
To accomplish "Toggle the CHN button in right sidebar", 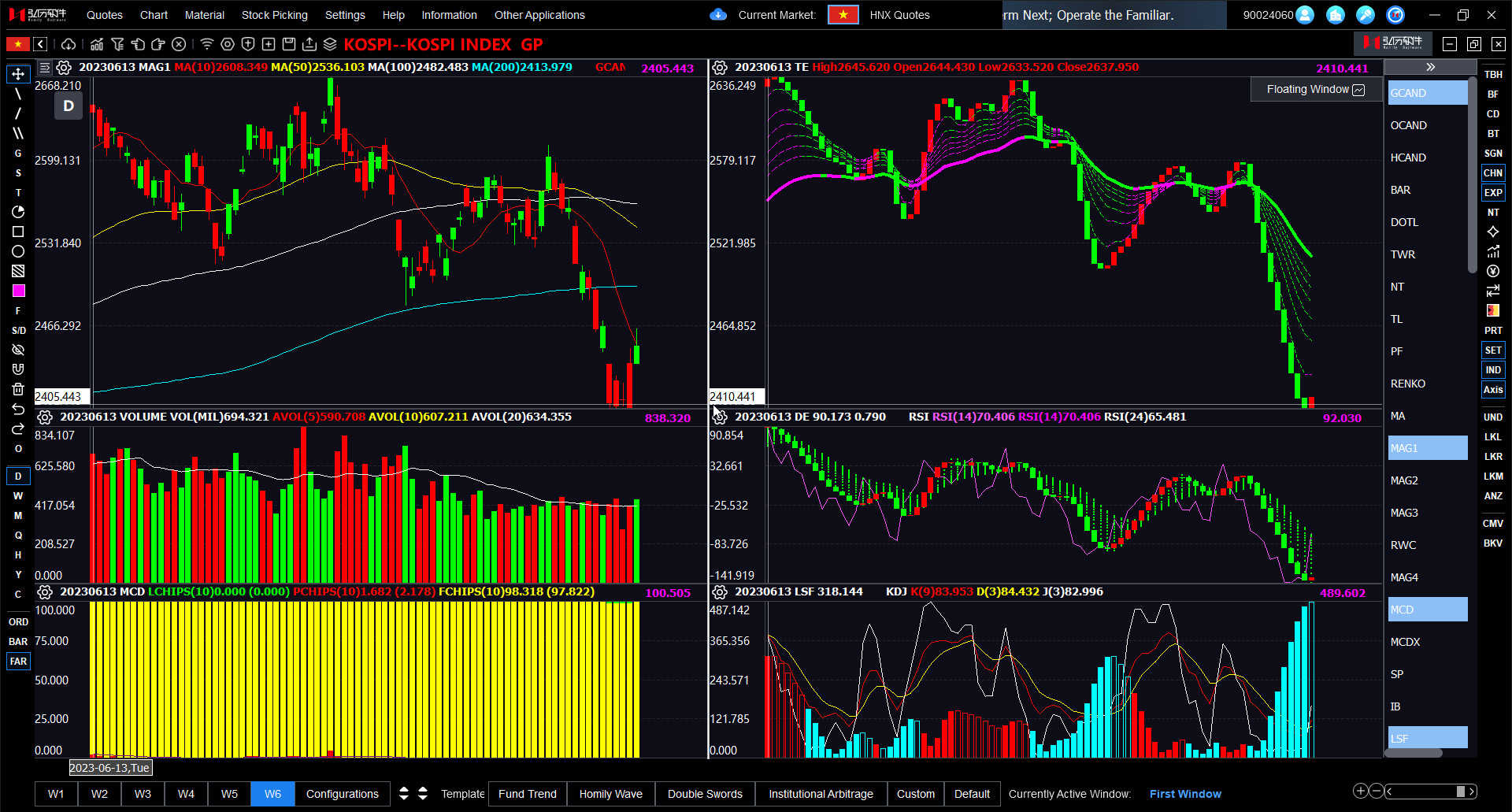I will coord(1493,173).
